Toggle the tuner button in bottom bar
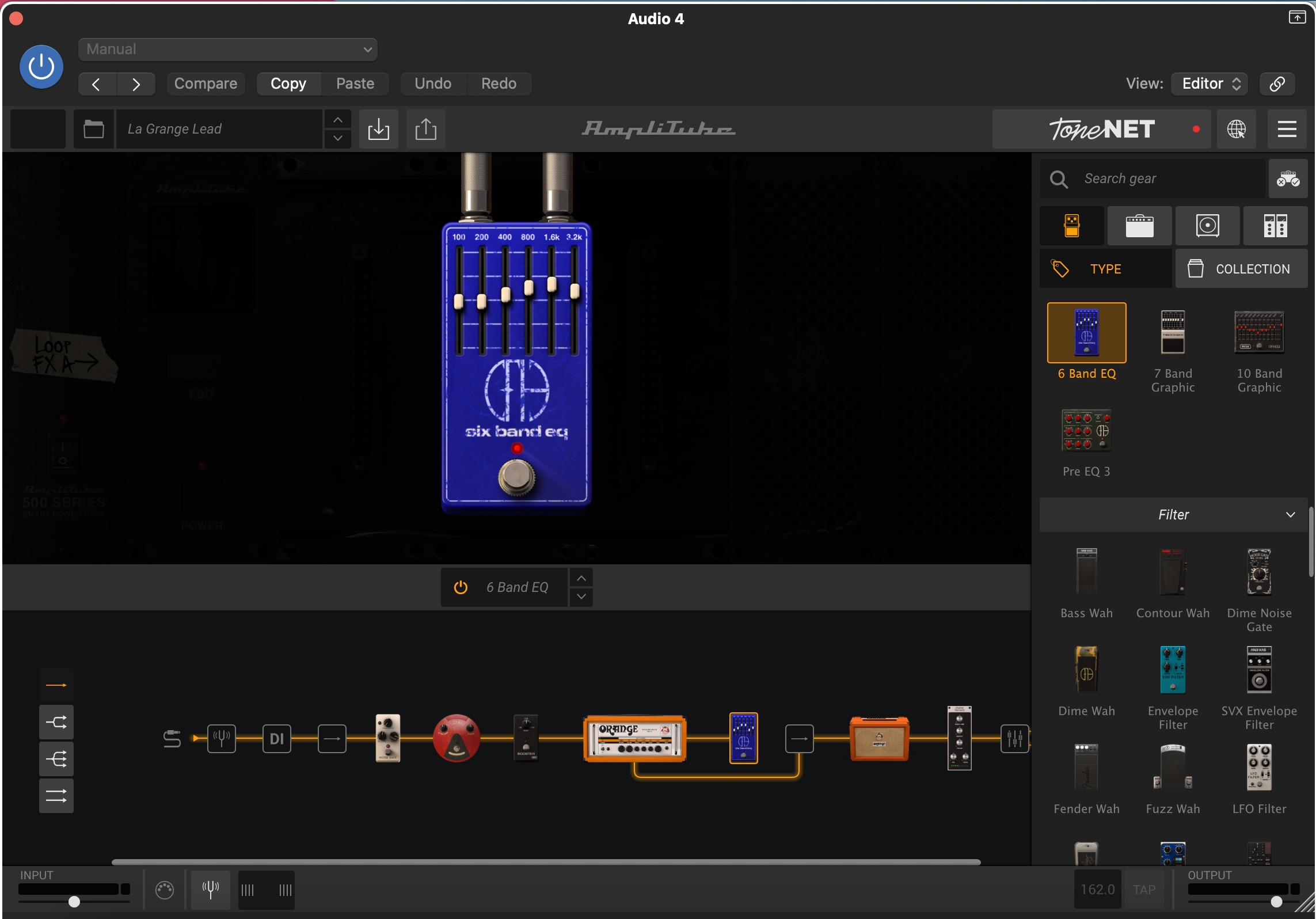This screenshot has width=1316, height=919. coord(211,890)
